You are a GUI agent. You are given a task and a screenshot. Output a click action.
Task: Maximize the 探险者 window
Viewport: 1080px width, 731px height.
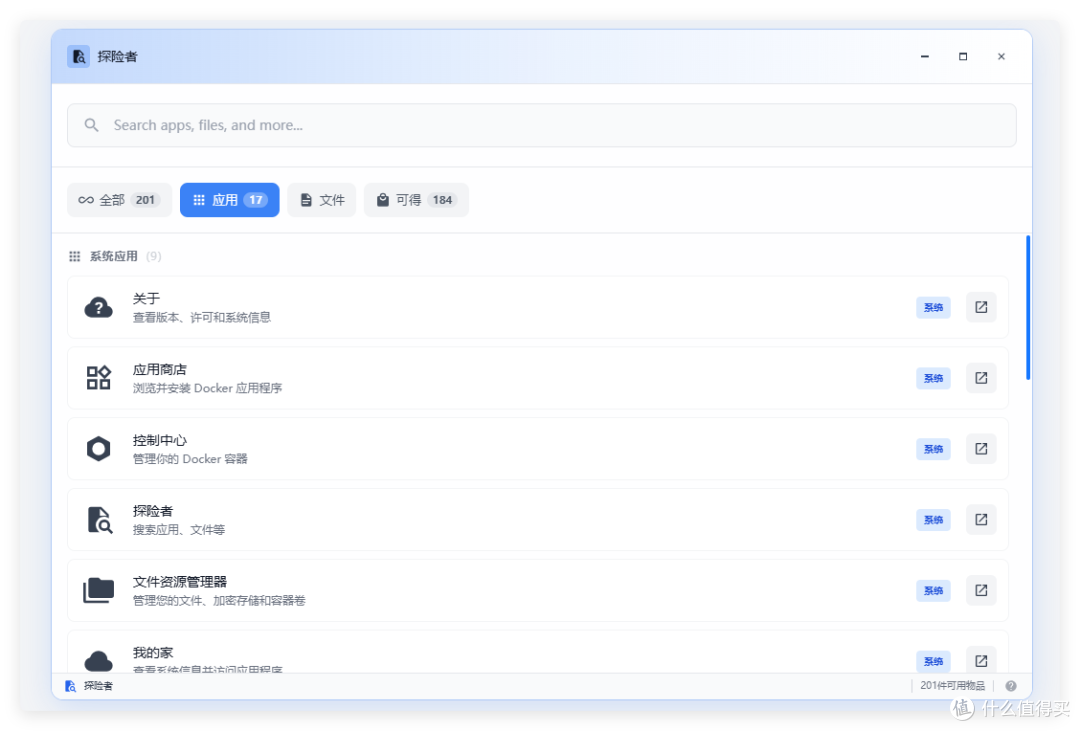pyautogui.click(x=963, y=56)
